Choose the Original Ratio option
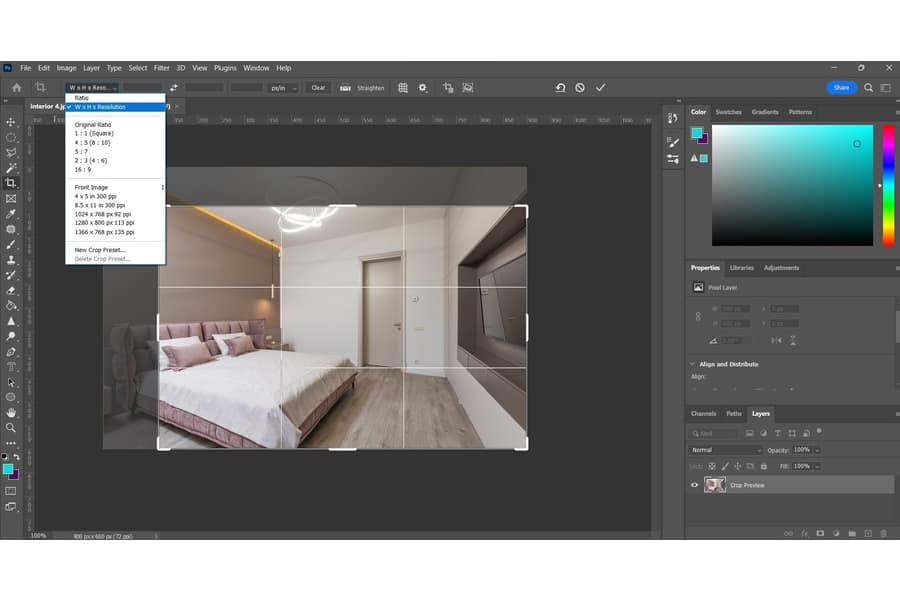This screenshot has width=900, height=600. coord(93,125)
